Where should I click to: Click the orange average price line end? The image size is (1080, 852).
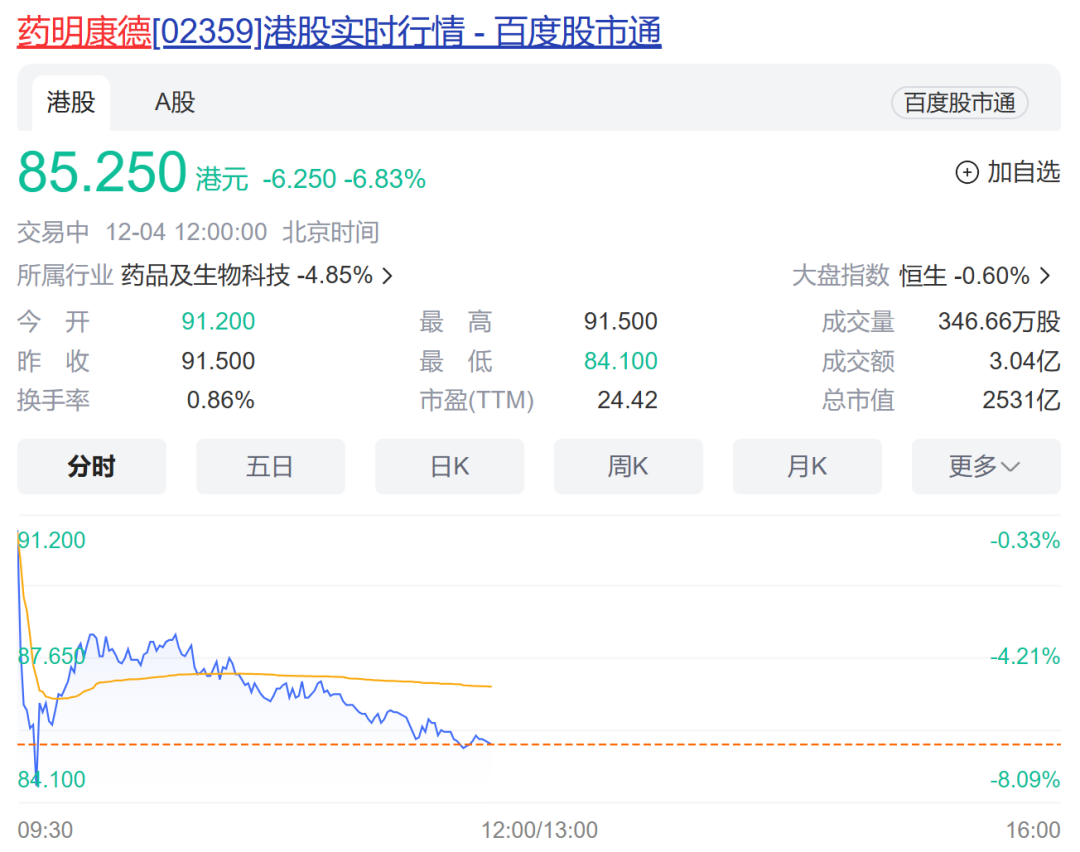click(490, 686)
